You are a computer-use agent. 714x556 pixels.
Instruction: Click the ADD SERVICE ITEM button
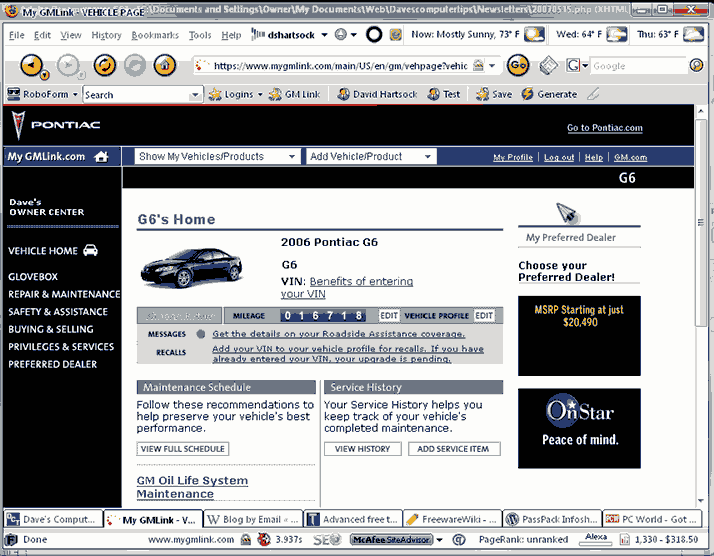(x=454, y=449)
